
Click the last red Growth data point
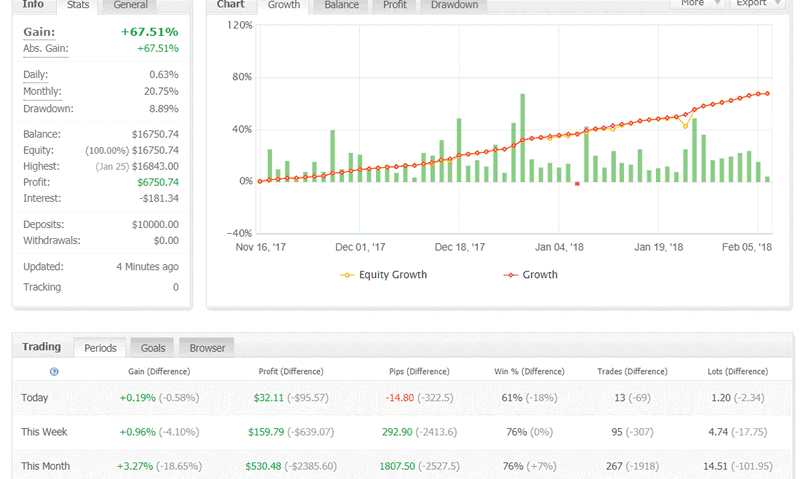(x=767, y=93)
